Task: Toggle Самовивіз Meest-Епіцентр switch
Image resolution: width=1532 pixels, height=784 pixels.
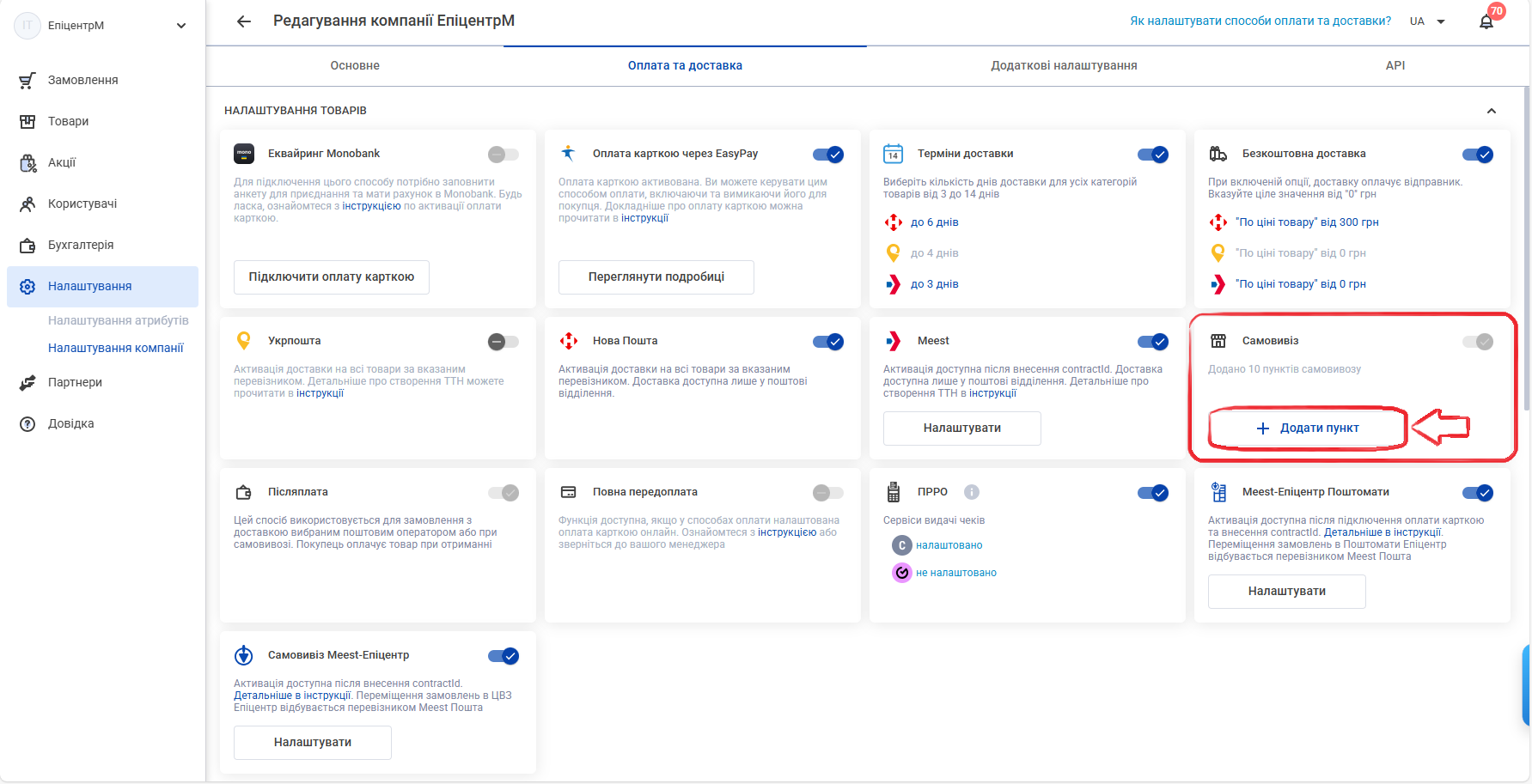Action: pos(504,656)
